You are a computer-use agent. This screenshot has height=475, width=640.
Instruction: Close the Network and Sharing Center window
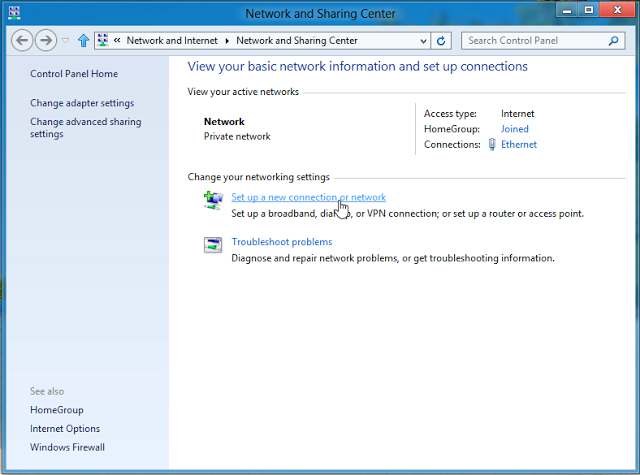(618, 10)
